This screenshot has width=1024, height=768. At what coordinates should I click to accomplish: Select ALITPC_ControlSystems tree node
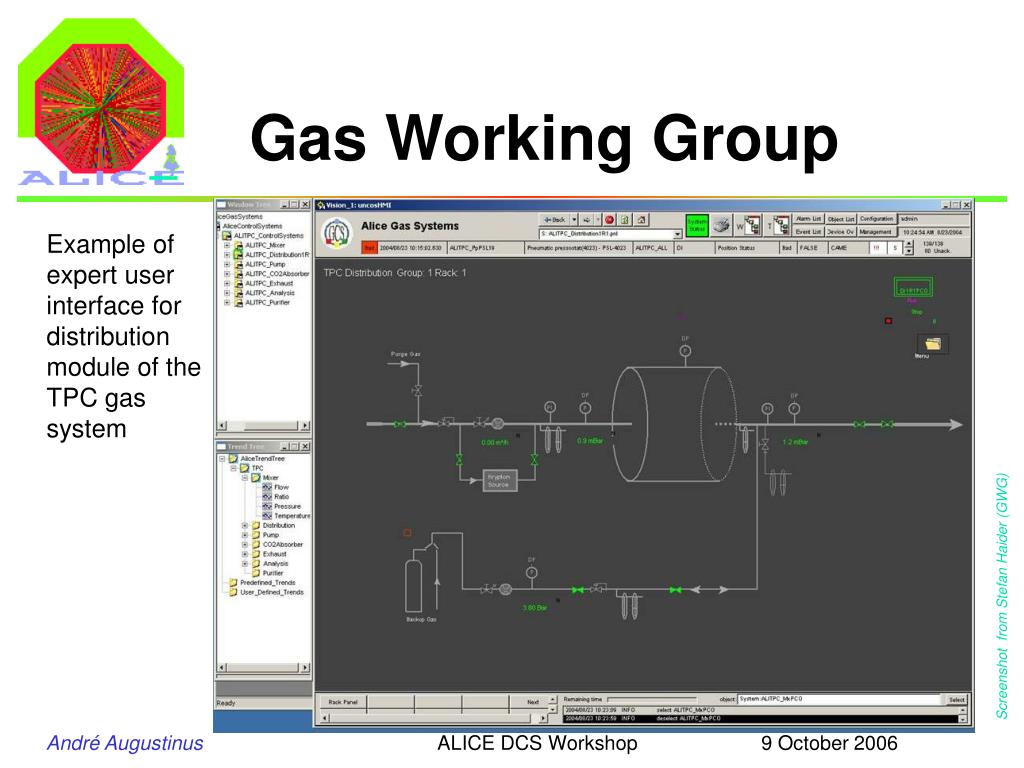(268, 236)
